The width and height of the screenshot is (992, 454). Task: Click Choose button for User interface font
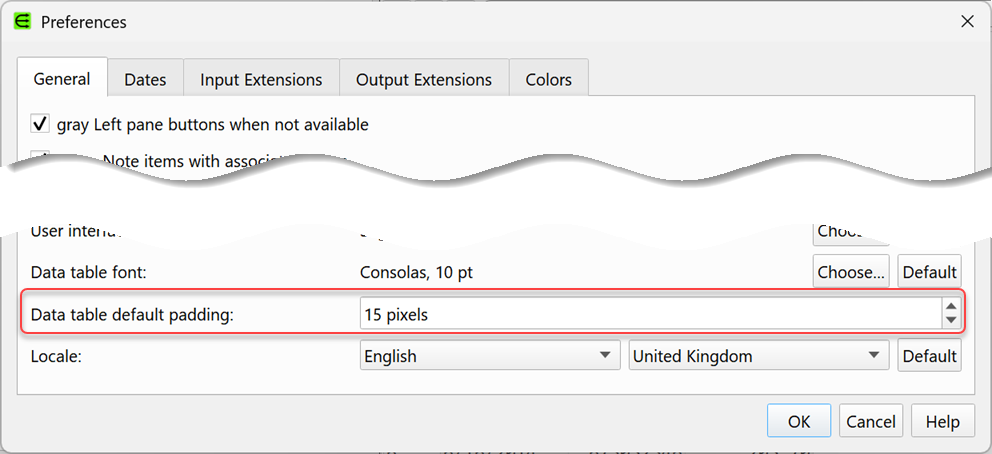tap(850, 233)
